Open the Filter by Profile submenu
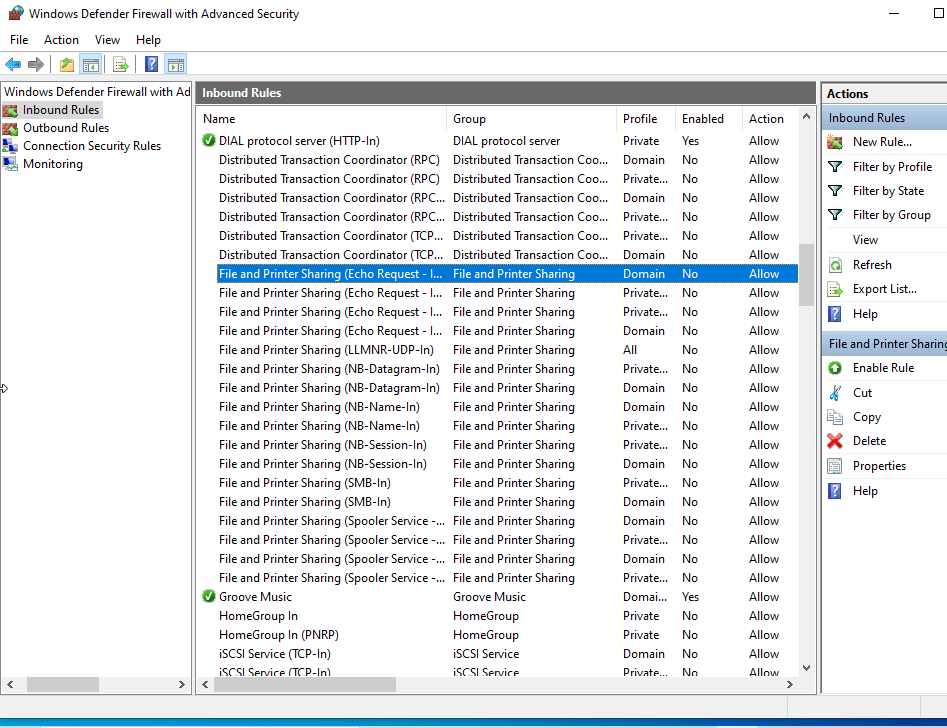947x728 pixels. click(891, 167)
